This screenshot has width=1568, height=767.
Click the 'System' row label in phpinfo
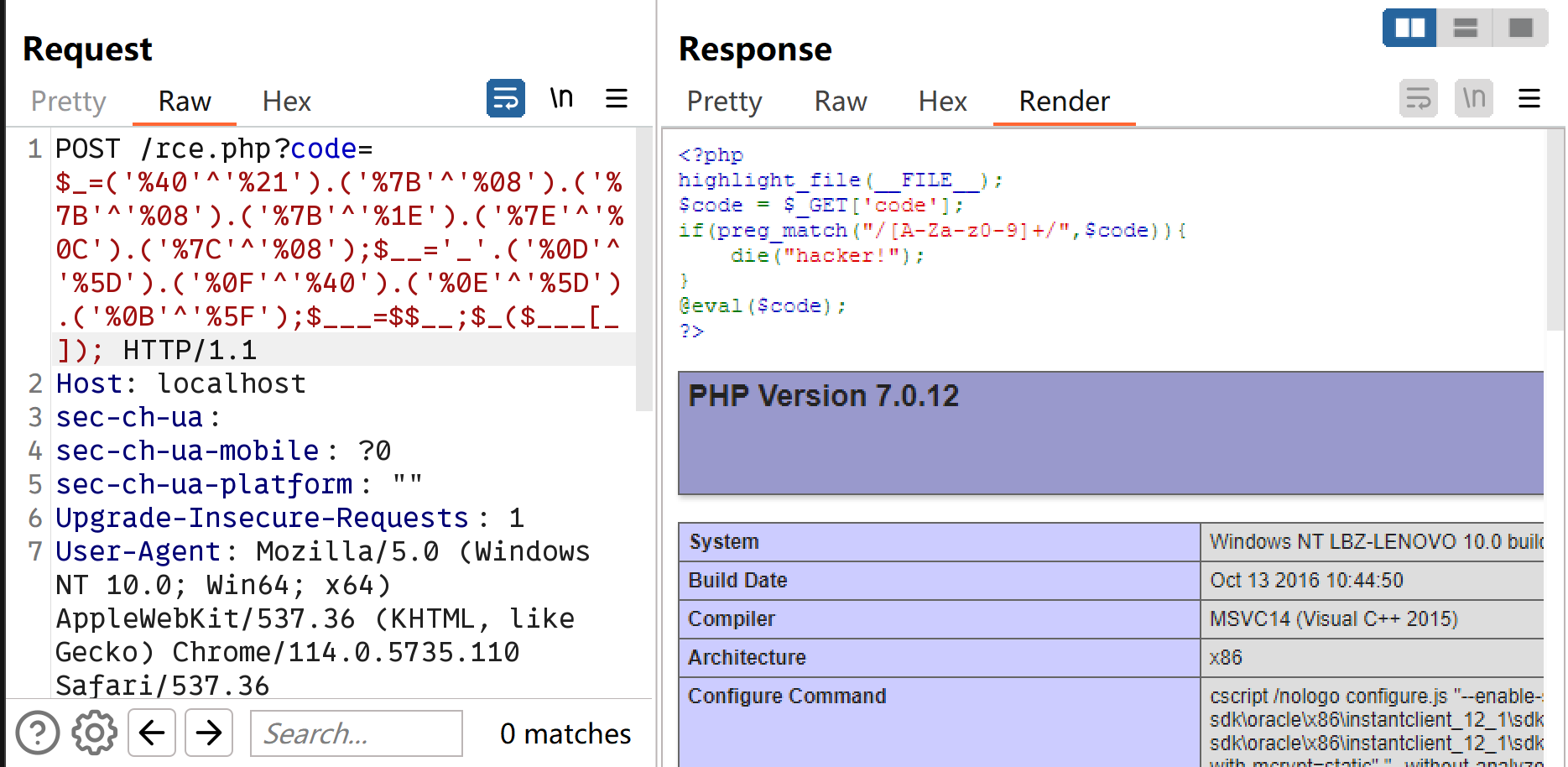pyautogui.click(x=724, y=542)
